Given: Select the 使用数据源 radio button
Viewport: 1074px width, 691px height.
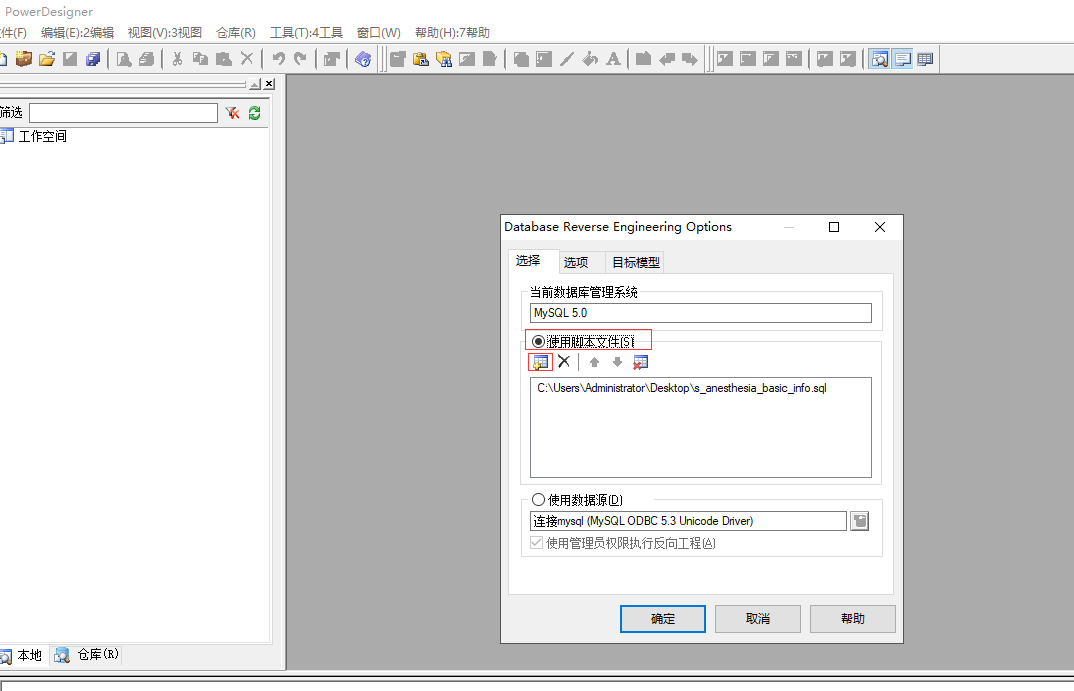Looking at the screenshot, I should pyautogui.click(x=539, y=500).
